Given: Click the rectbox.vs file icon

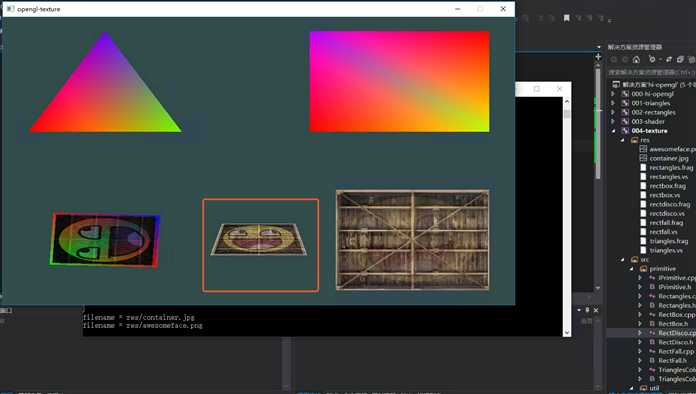Looking at the screenshot, I should click(643, 195).
